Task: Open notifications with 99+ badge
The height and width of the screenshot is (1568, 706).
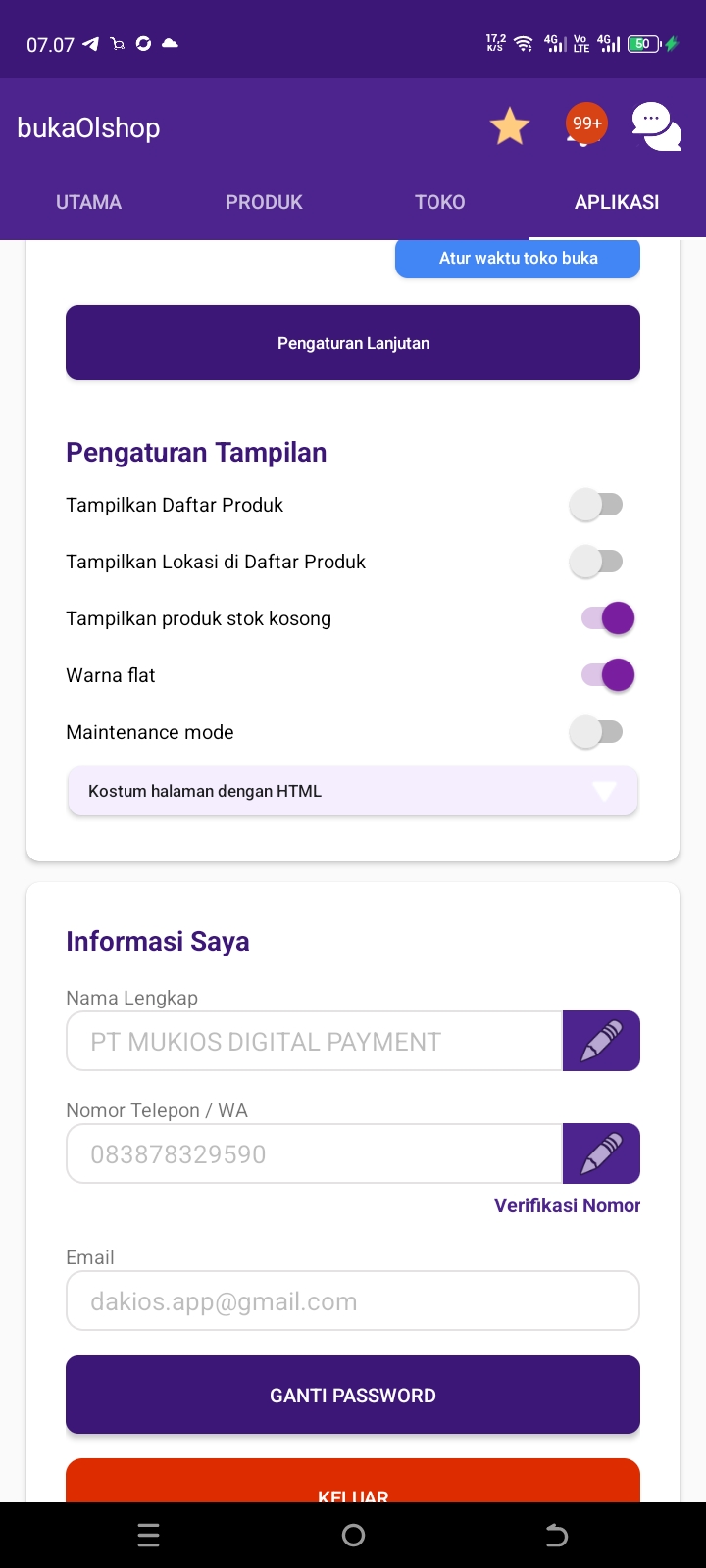Action: 585,126
